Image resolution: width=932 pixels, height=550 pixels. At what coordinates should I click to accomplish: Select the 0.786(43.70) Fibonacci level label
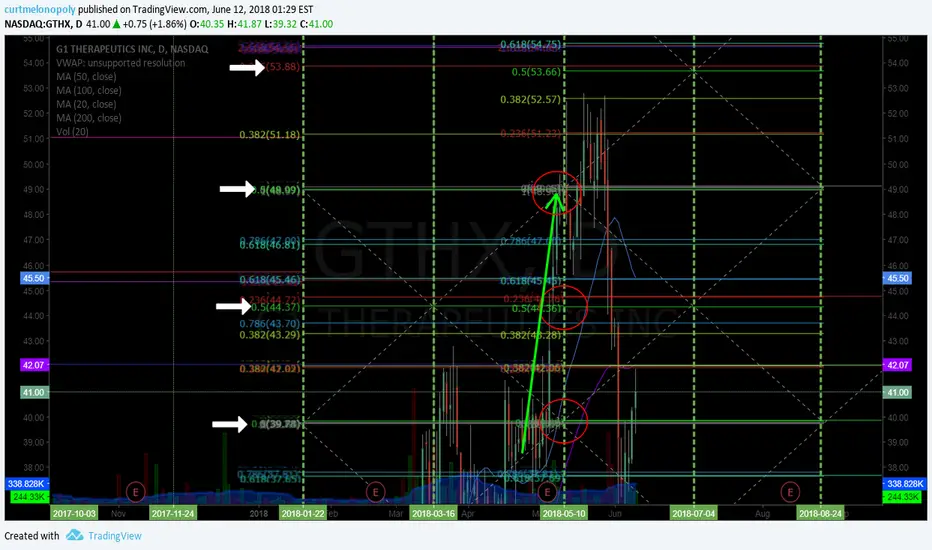pyautogui.click(x=270, y=324)
